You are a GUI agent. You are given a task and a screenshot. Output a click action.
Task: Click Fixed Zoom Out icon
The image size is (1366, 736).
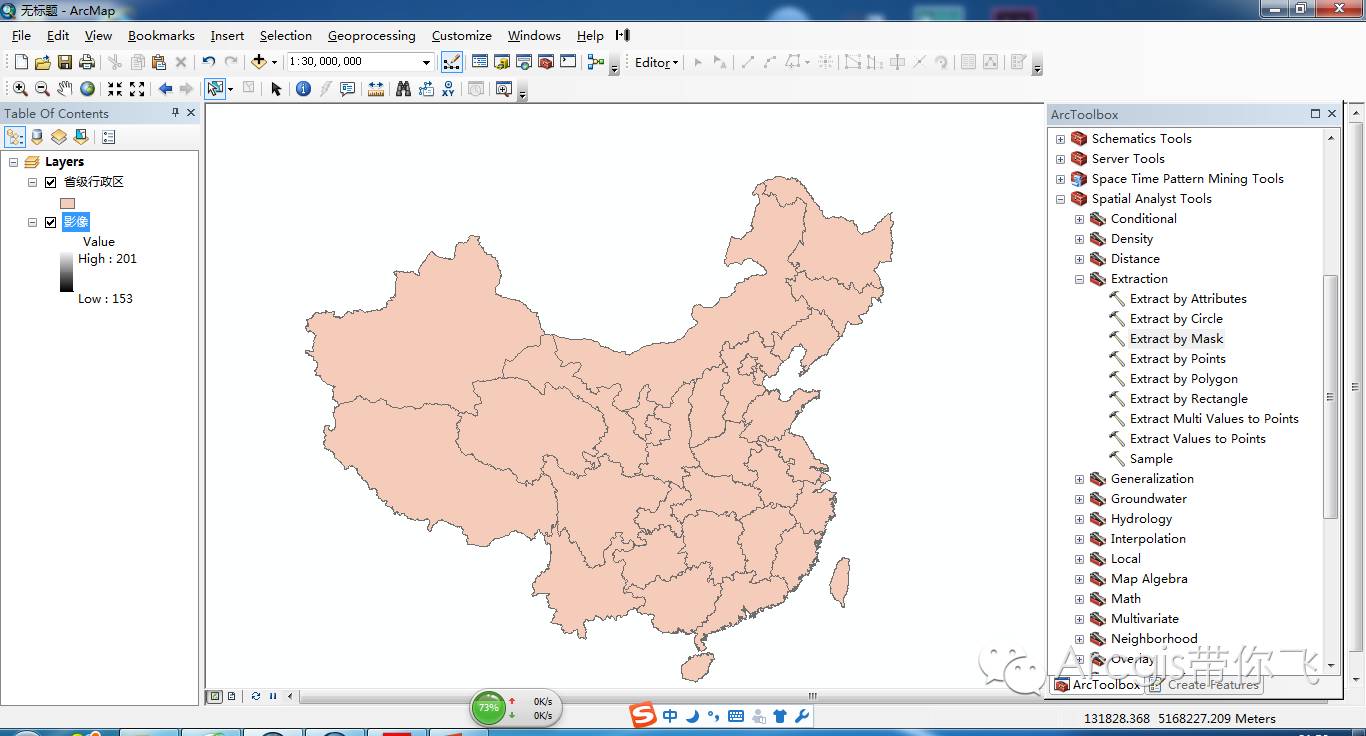[137, 89]
